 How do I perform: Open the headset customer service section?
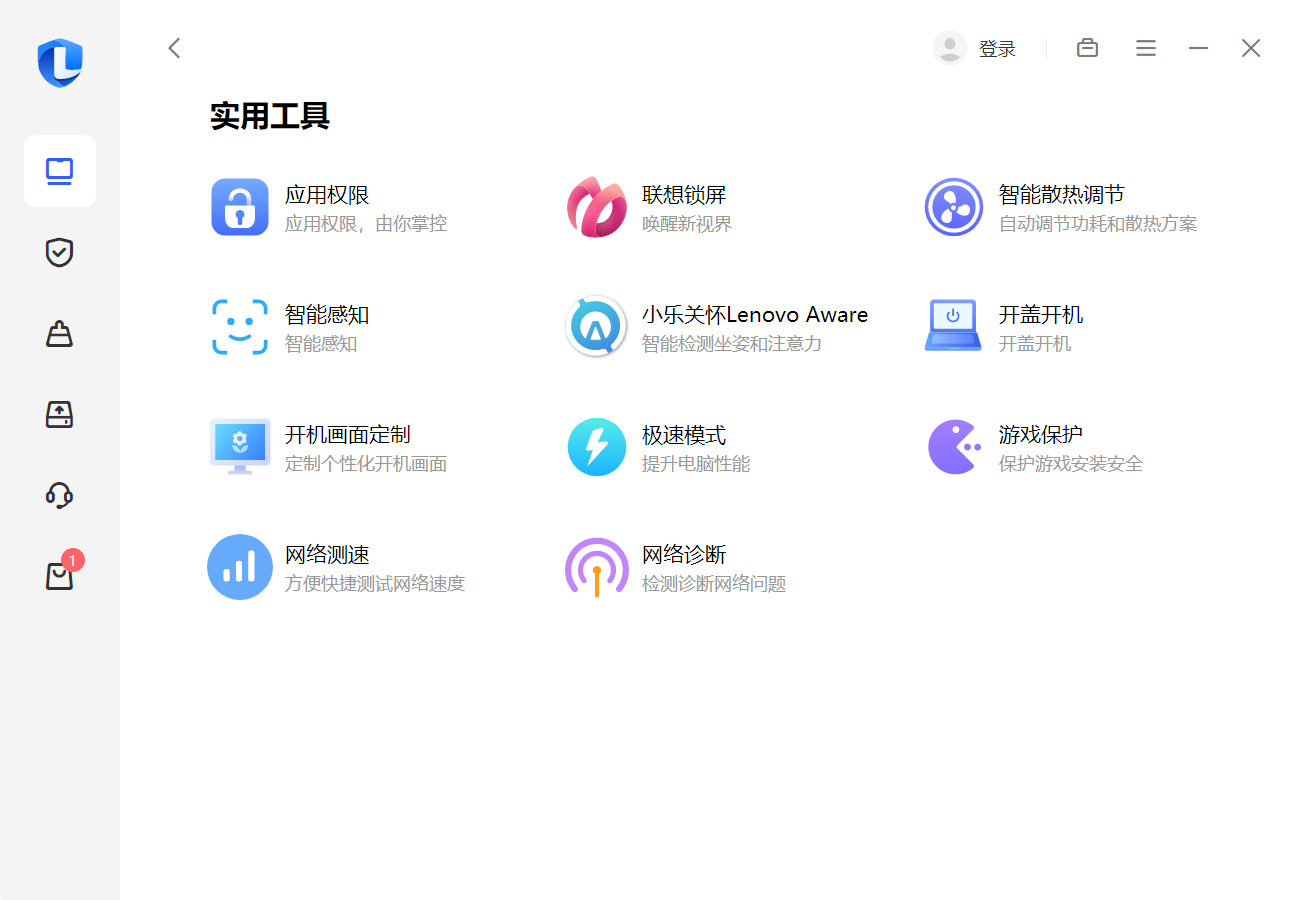[60, 495]
